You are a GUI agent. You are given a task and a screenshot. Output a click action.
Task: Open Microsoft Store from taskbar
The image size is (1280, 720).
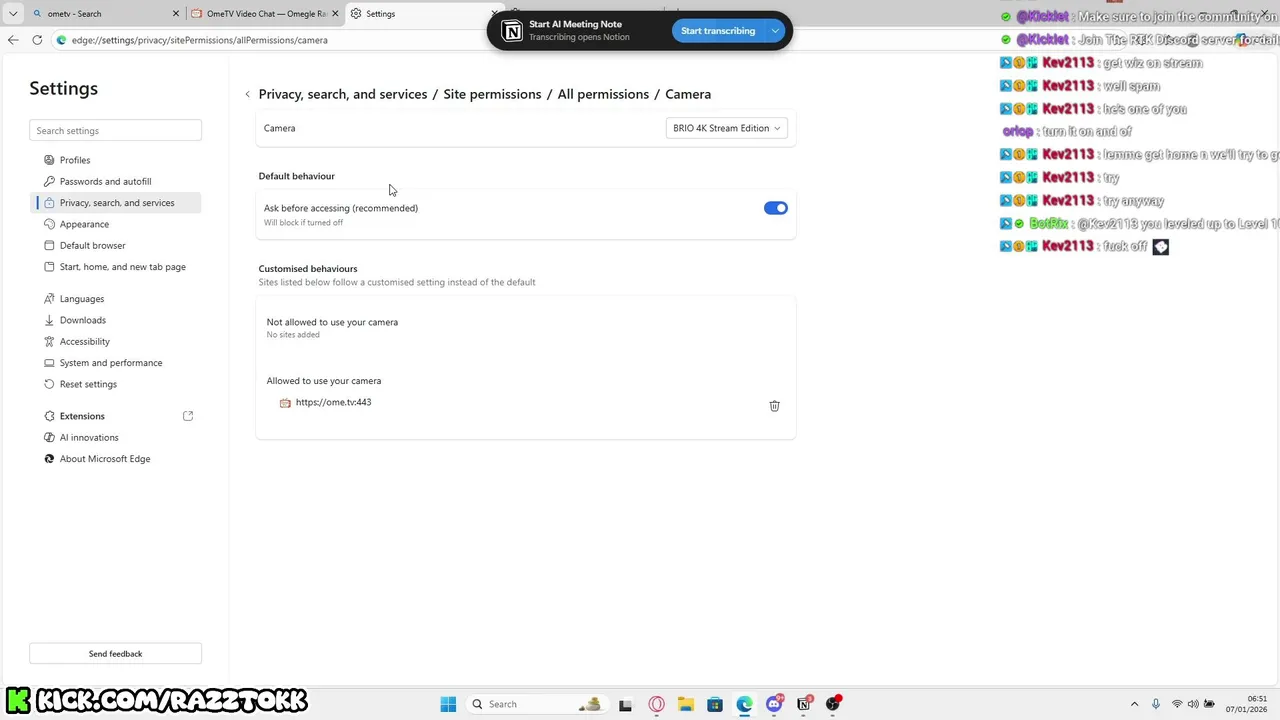pyautogui.click(x=715, y=704)
